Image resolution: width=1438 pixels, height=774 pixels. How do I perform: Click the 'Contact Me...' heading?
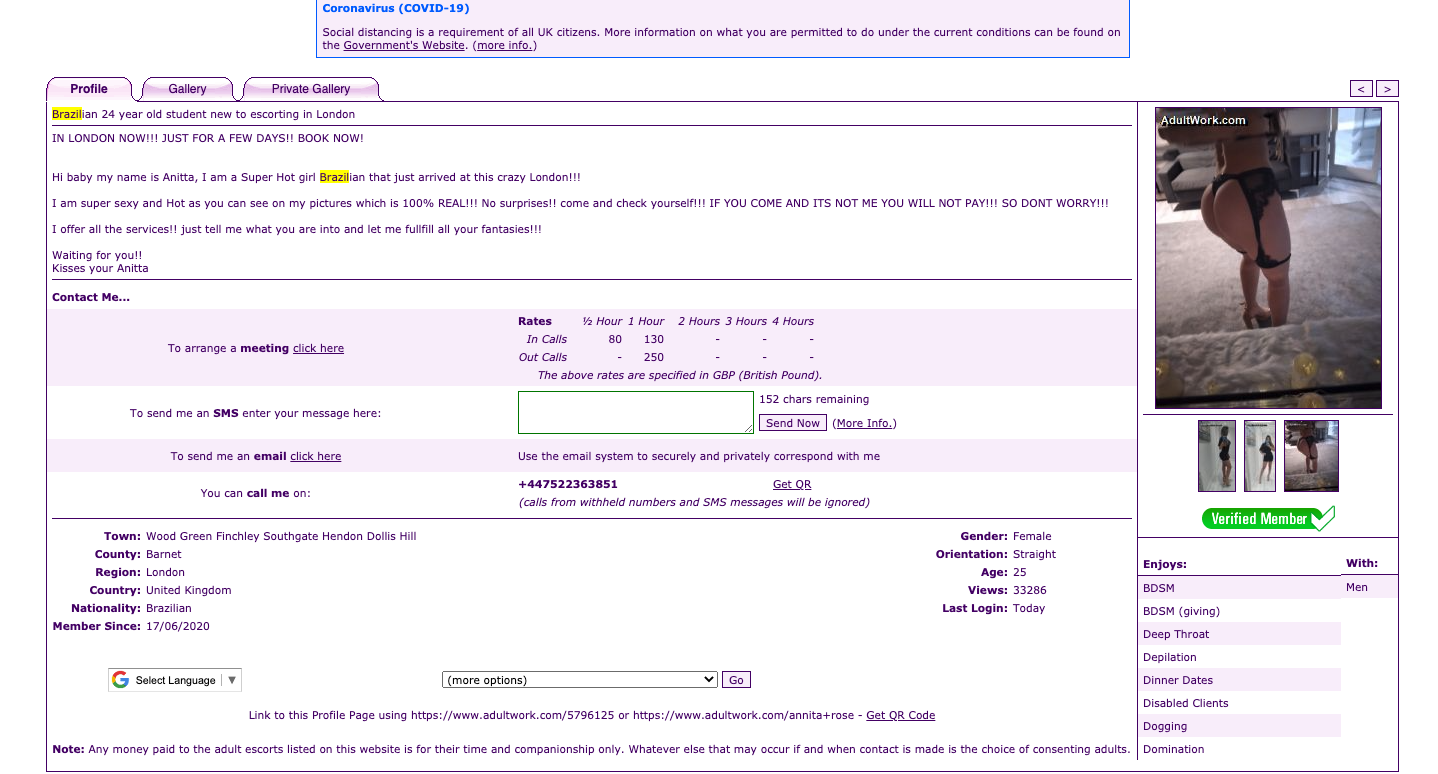(91, 297)
